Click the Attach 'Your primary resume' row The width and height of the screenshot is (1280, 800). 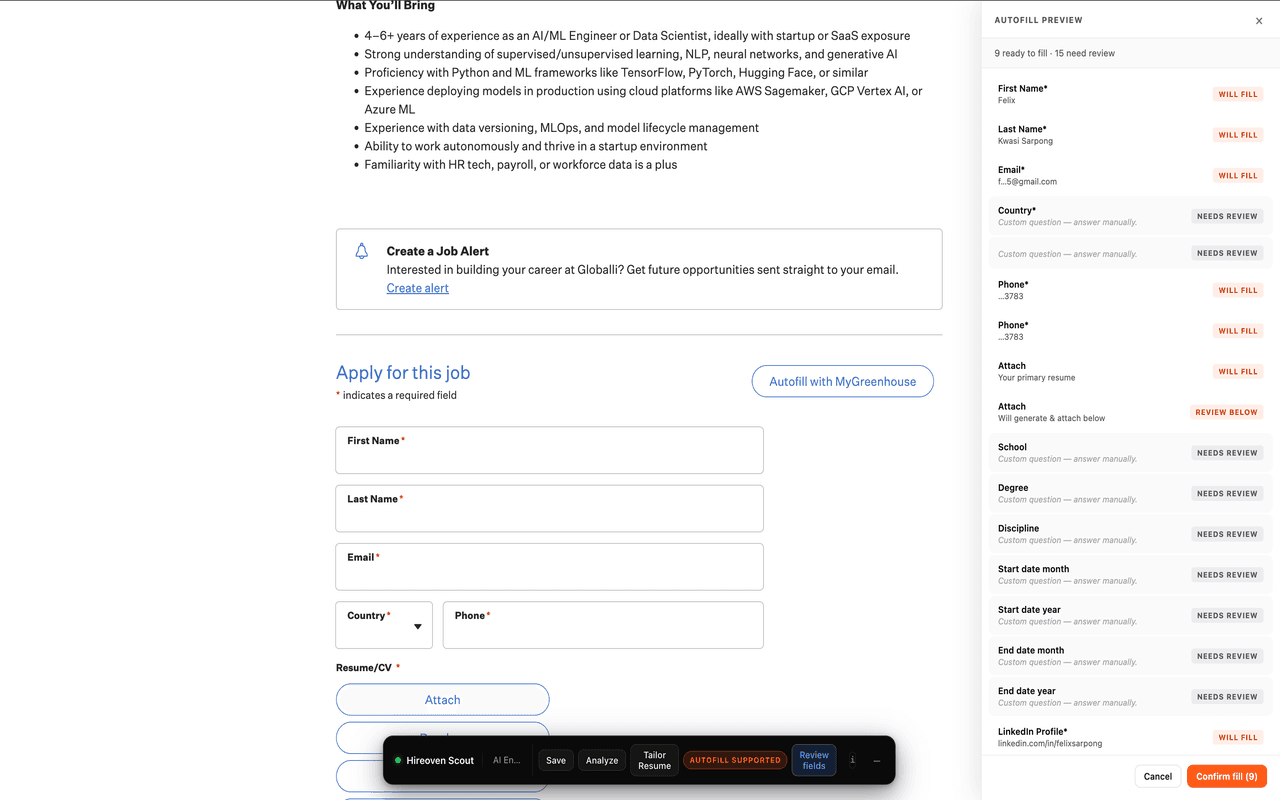(1131, 371)
